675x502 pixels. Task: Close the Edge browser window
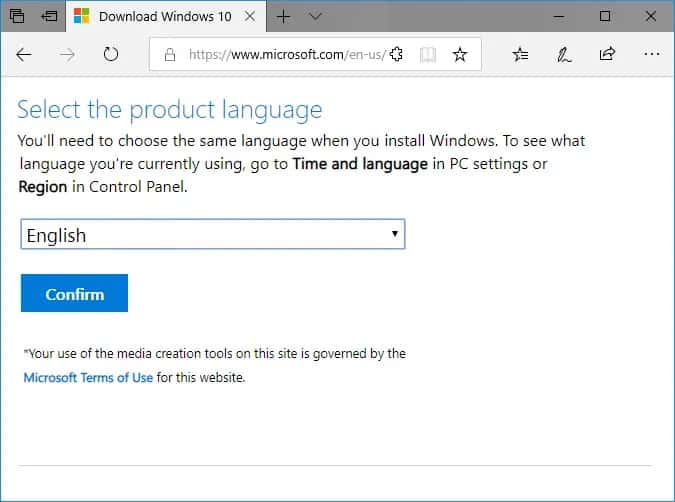[x=650, y=16]
